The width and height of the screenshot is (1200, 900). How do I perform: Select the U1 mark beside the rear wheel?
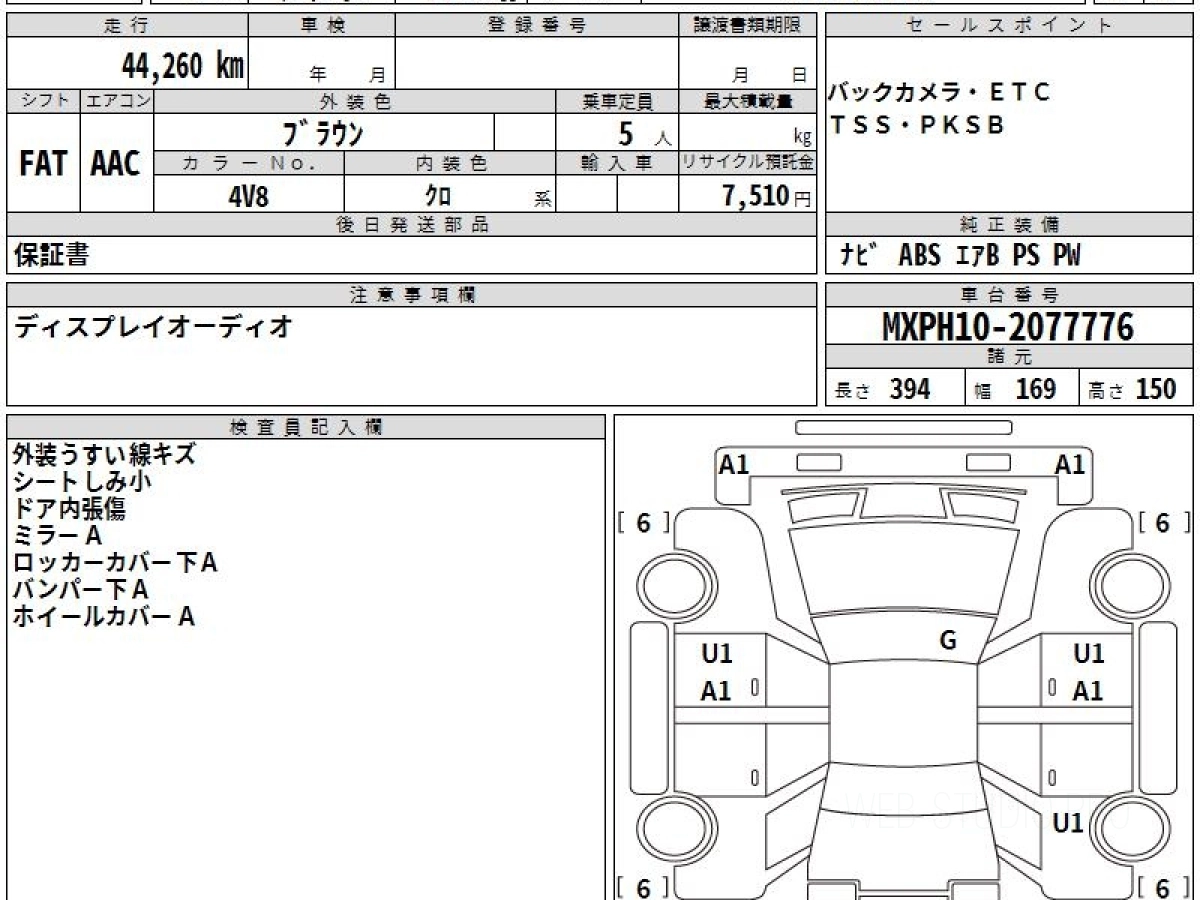pos(1068,823)
